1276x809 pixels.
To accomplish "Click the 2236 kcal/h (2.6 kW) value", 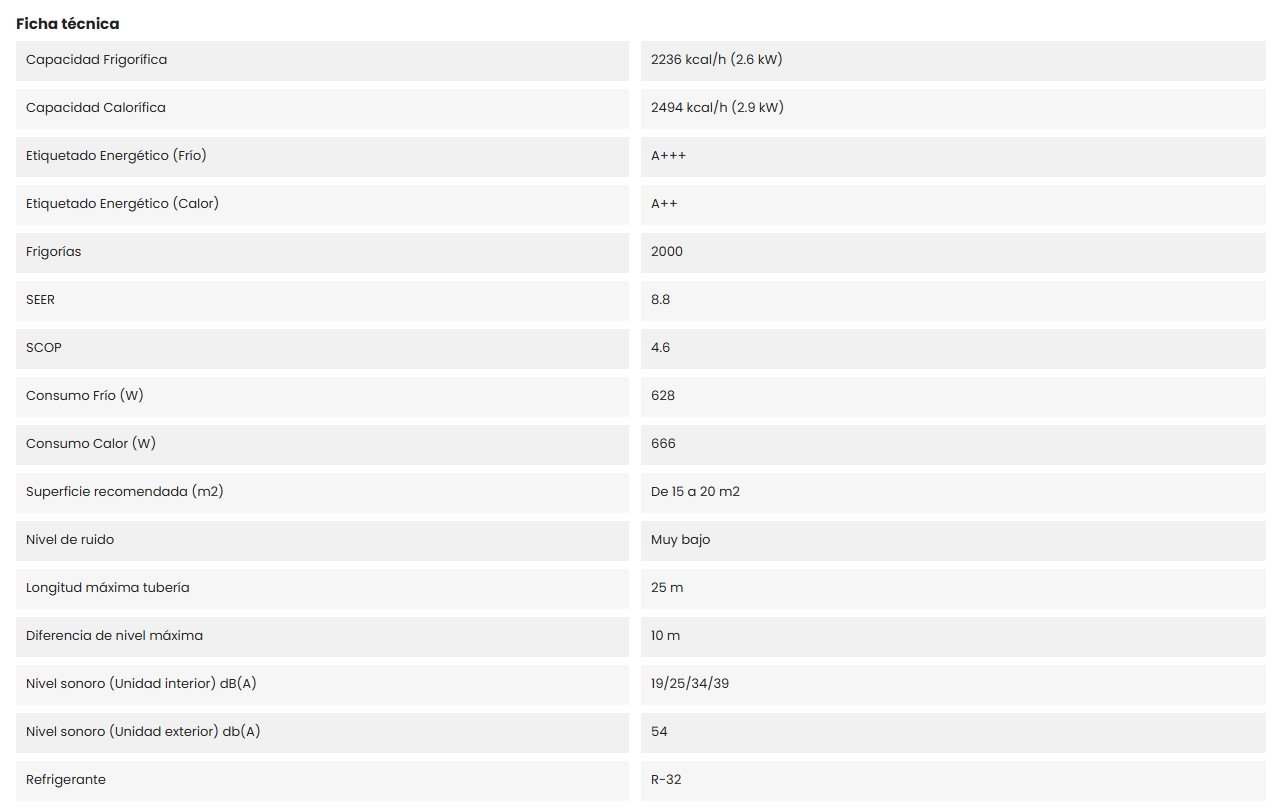I will [716, 60].
